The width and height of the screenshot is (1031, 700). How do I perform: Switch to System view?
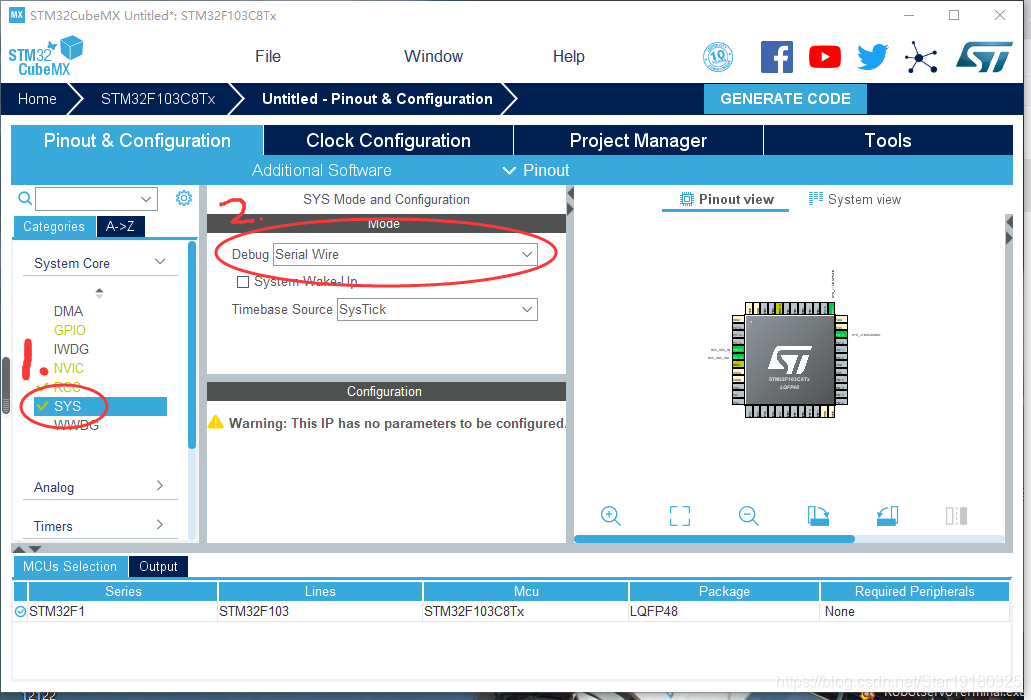tap(855, 199)
